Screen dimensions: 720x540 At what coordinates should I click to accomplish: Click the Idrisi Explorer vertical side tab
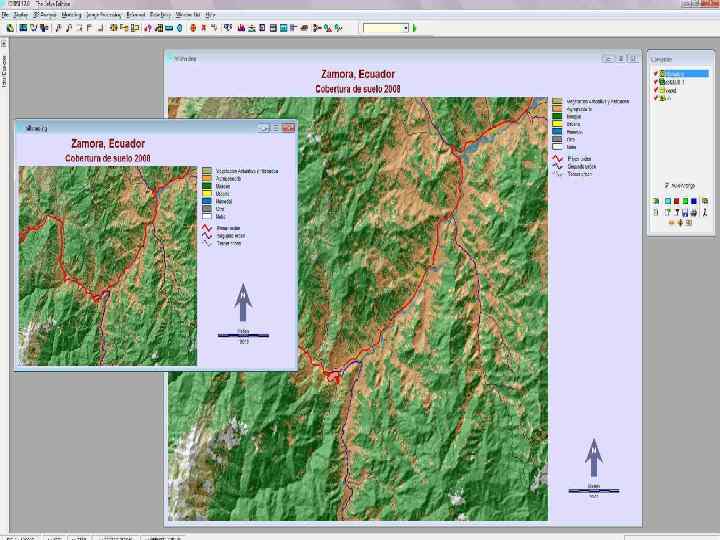pos(4,71)
